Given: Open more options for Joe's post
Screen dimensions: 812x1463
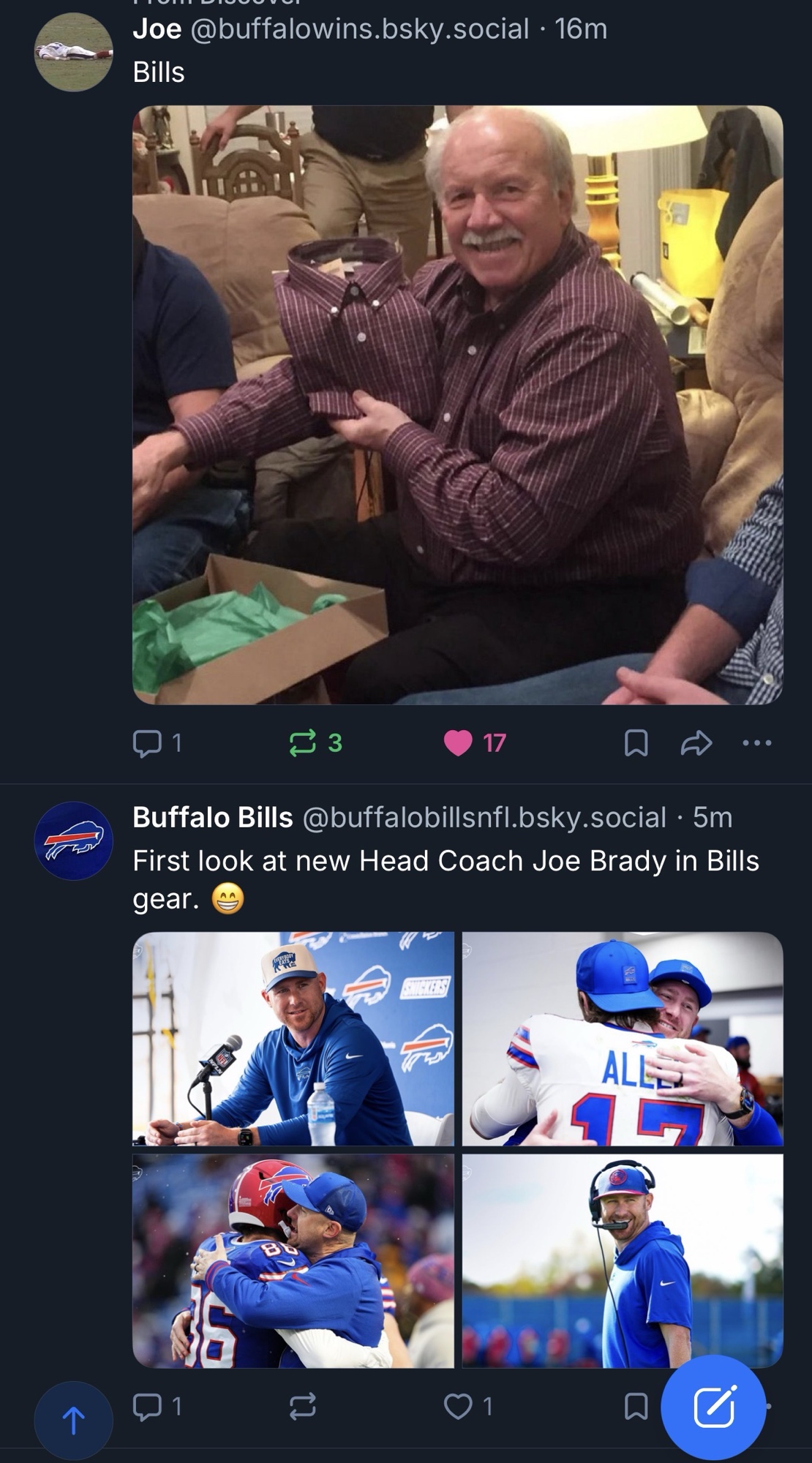Looking at the screenshot, I should tap(756, 743).
